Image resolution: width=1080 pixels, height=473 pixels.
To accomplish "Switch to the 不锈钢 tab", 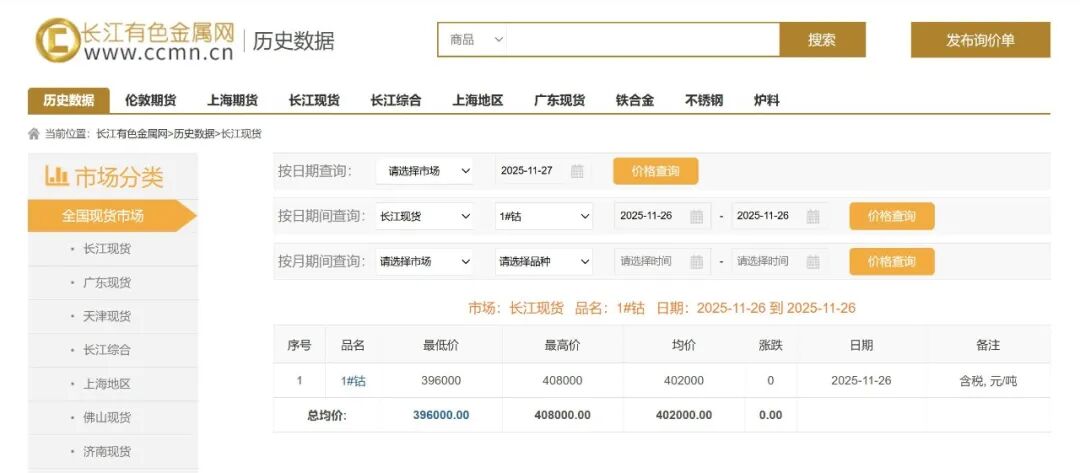I will [x=703, y=100].
